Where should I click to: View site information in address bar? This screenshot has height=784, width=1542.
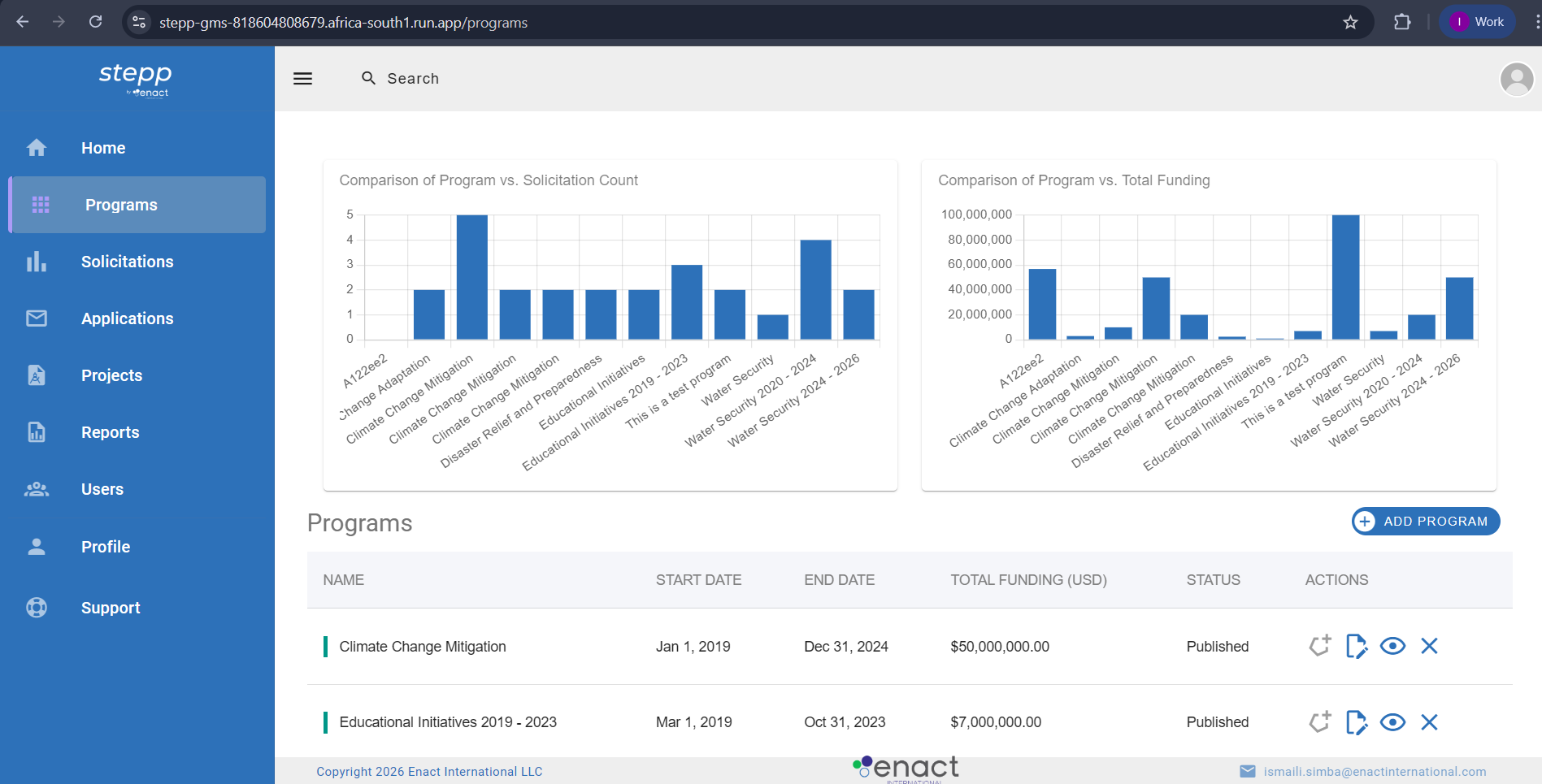click(x=139, y=22)
